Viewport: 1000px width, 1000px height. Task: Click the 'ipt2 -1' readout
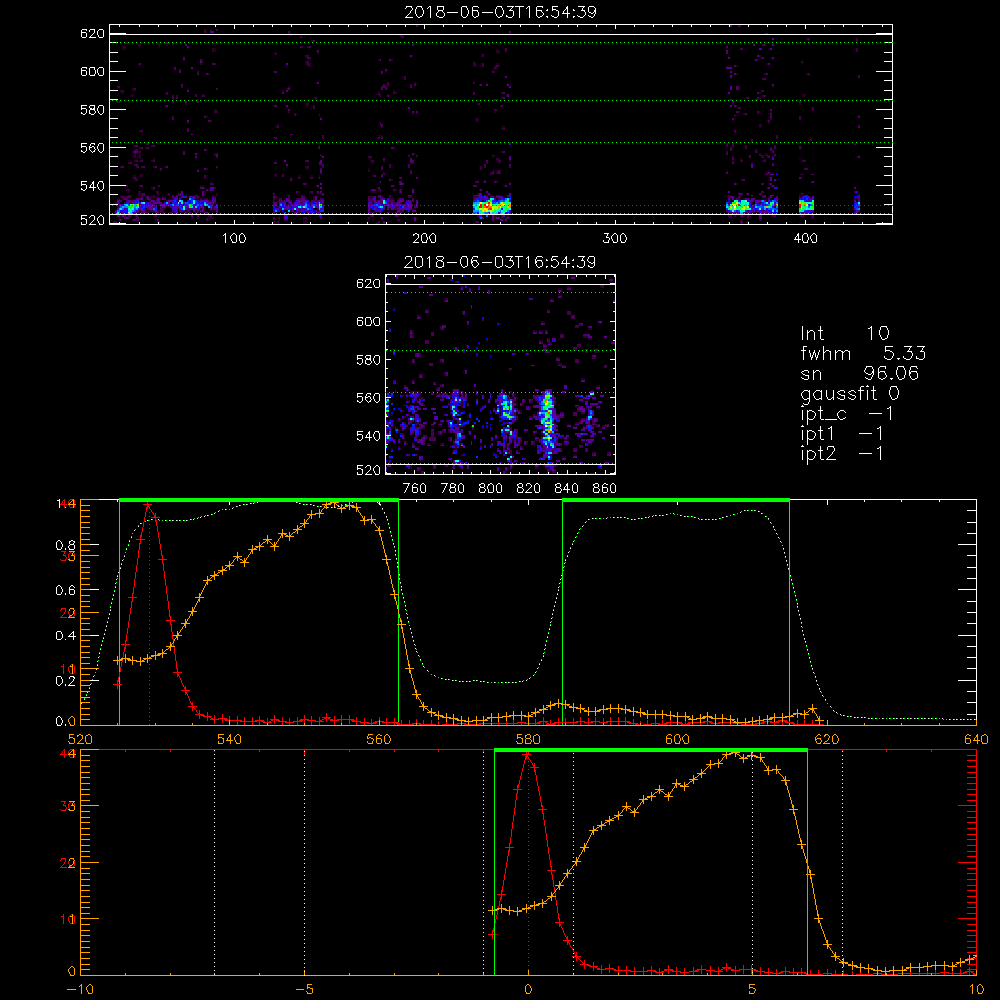pyautogui.click(x=842, y=453)
